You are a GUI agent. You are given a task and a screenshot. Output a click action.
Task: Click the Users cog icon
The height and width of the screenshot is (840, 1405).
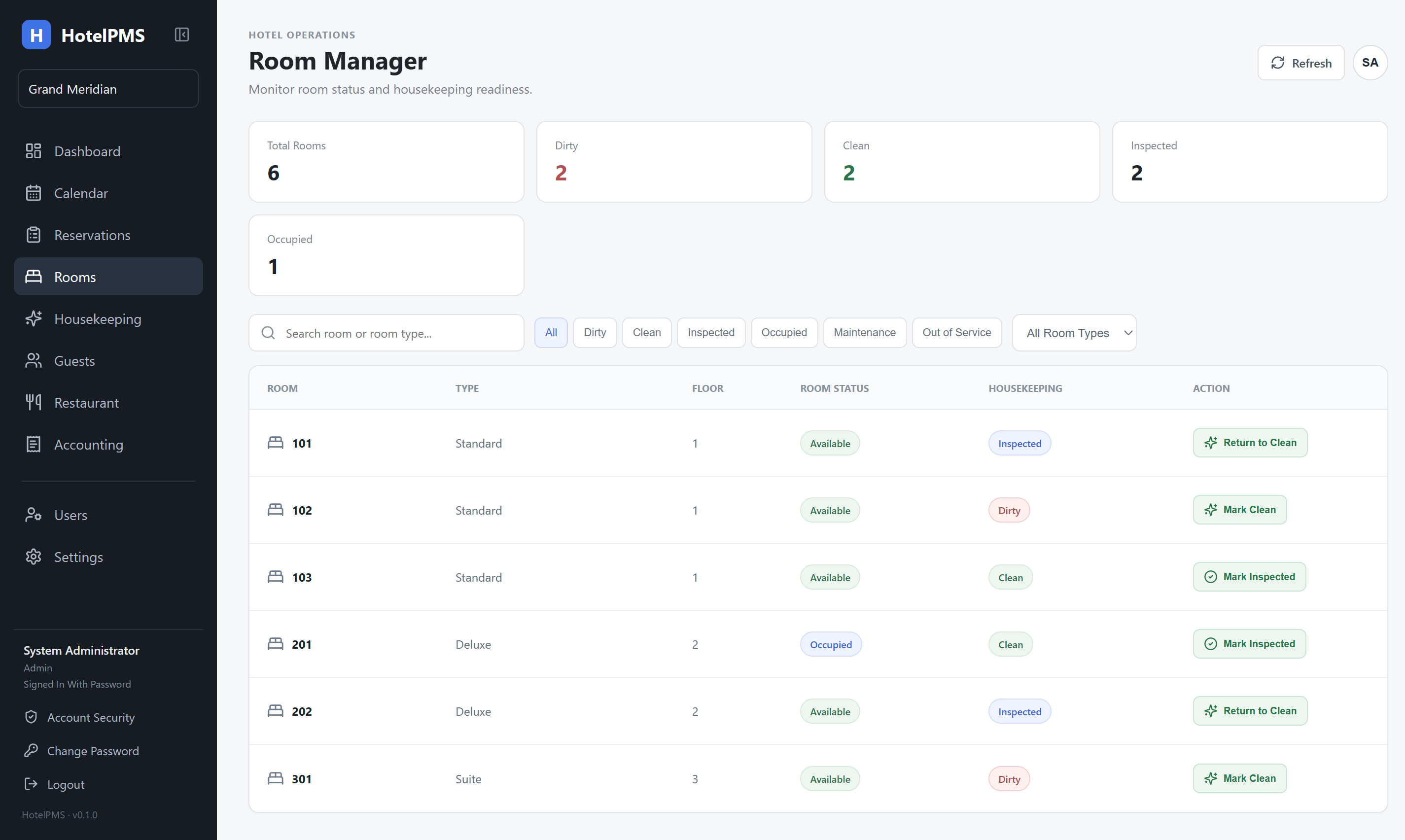coord(34,515)
